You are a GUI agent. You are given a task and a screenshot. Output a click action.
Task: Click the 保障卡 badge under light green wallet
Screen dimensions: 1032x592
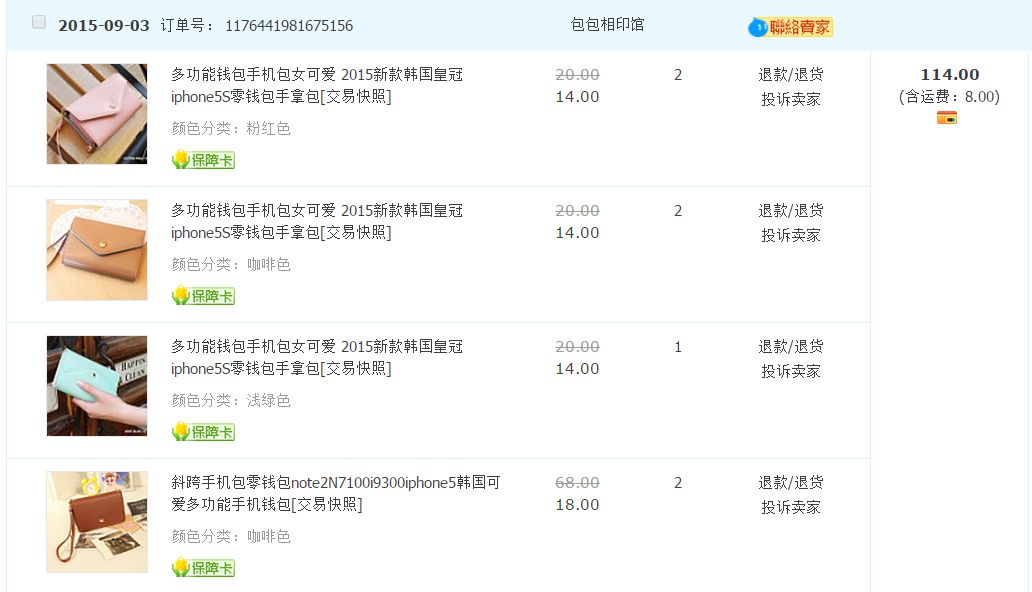(203, 432)
